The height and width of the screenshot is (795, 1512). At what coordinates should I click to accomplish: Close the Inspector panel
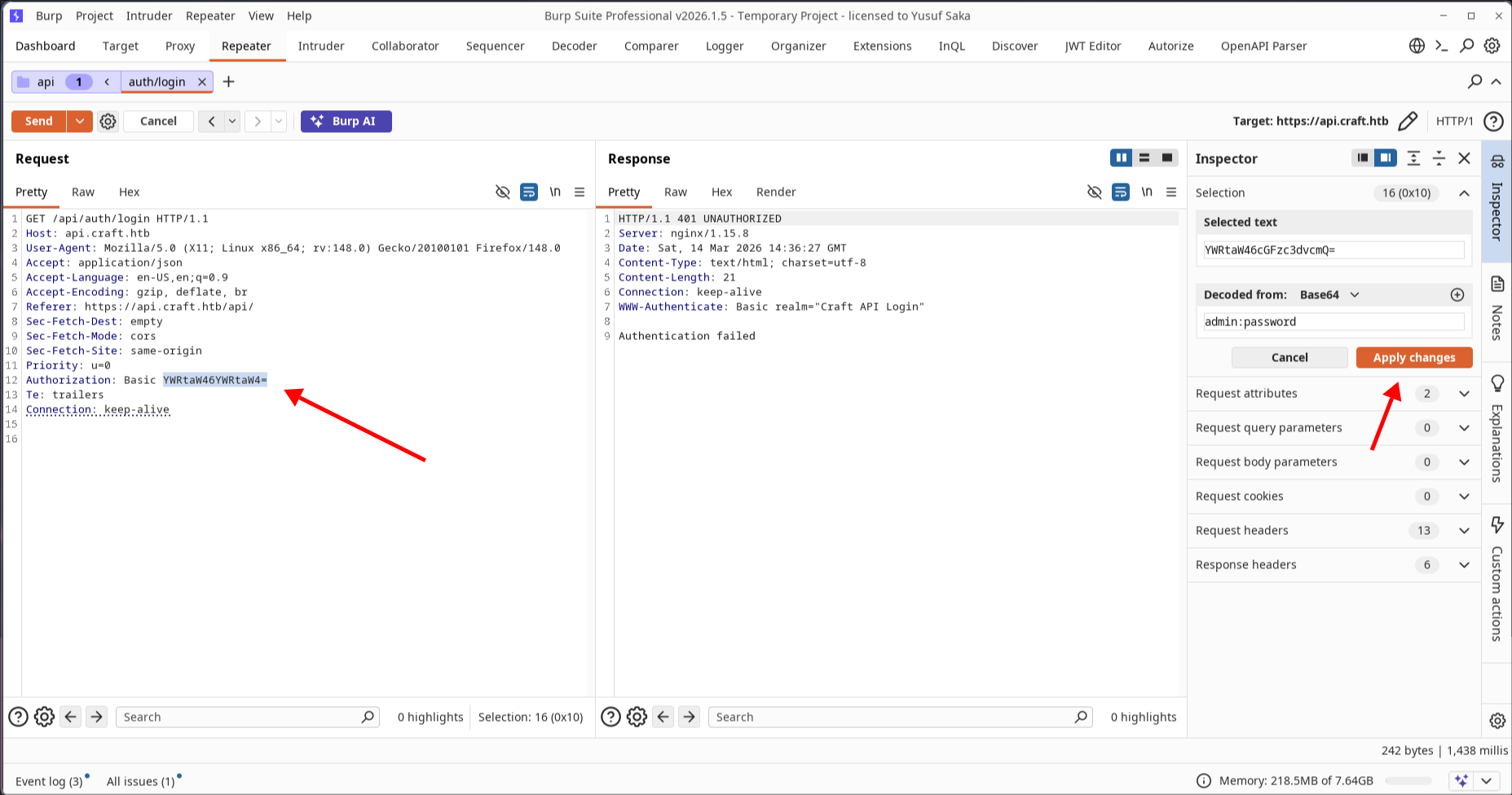1465,158
